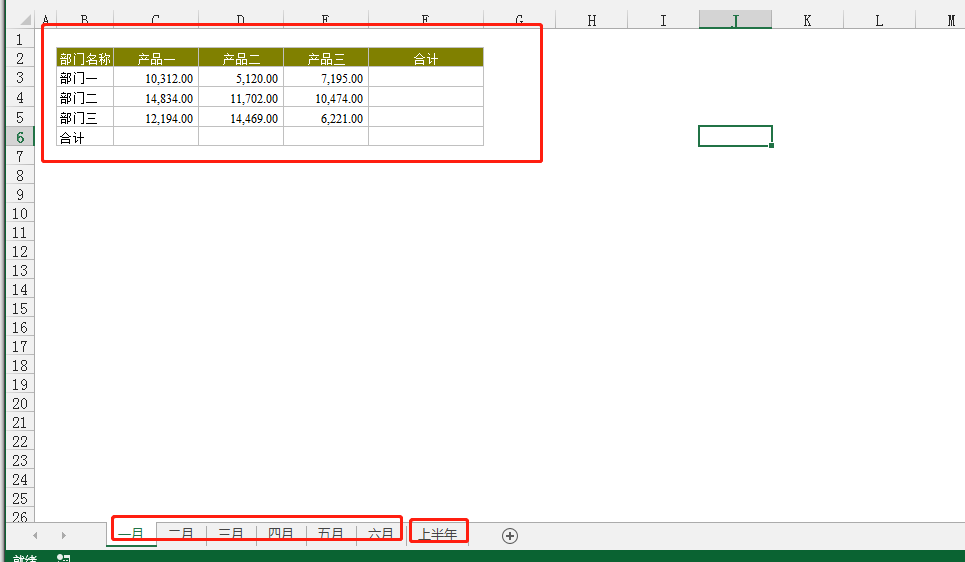This screenshot has width=965, height=562.
Task: Click the cell containing 6,221.00
Action: tap(326, 117)
